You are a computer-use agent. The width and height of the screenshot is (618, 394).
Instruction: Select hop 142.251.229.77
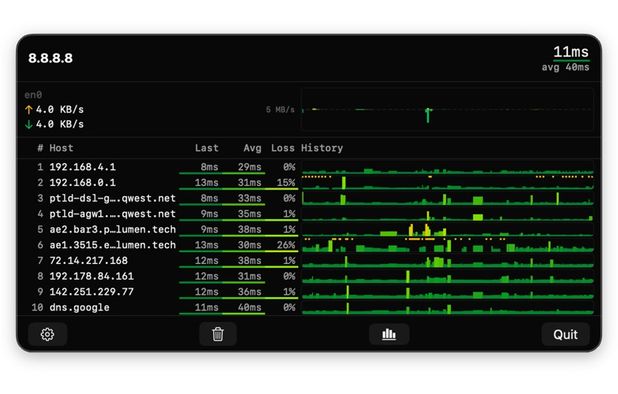point(91,292)
